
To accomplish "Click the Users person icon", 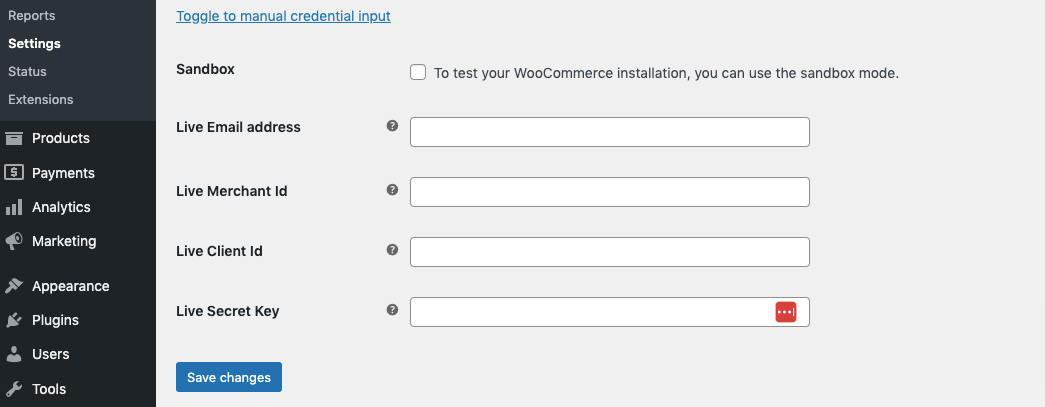I will [x=14, y=354].
